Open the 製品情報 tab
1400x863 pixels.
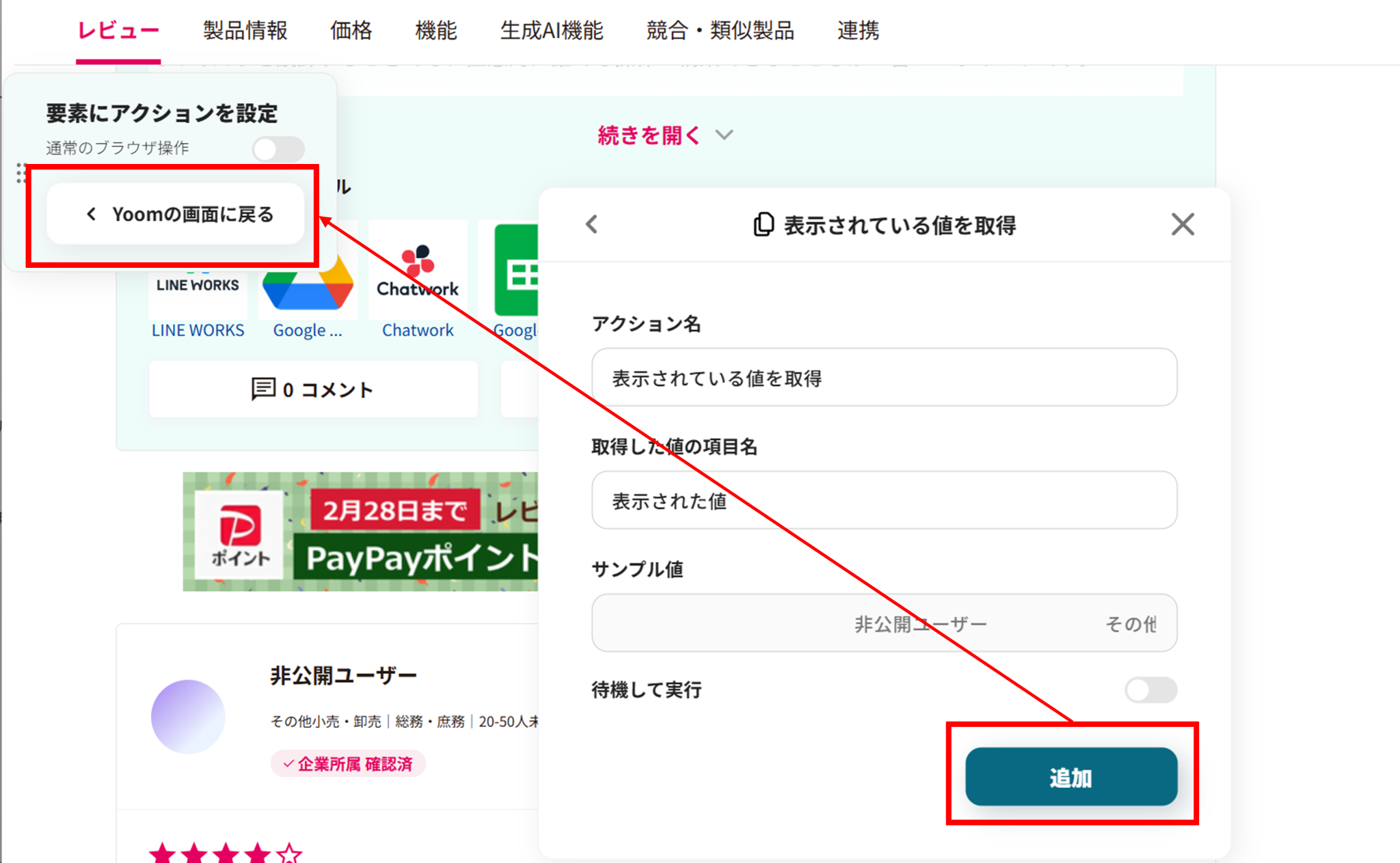click(245, 31)
